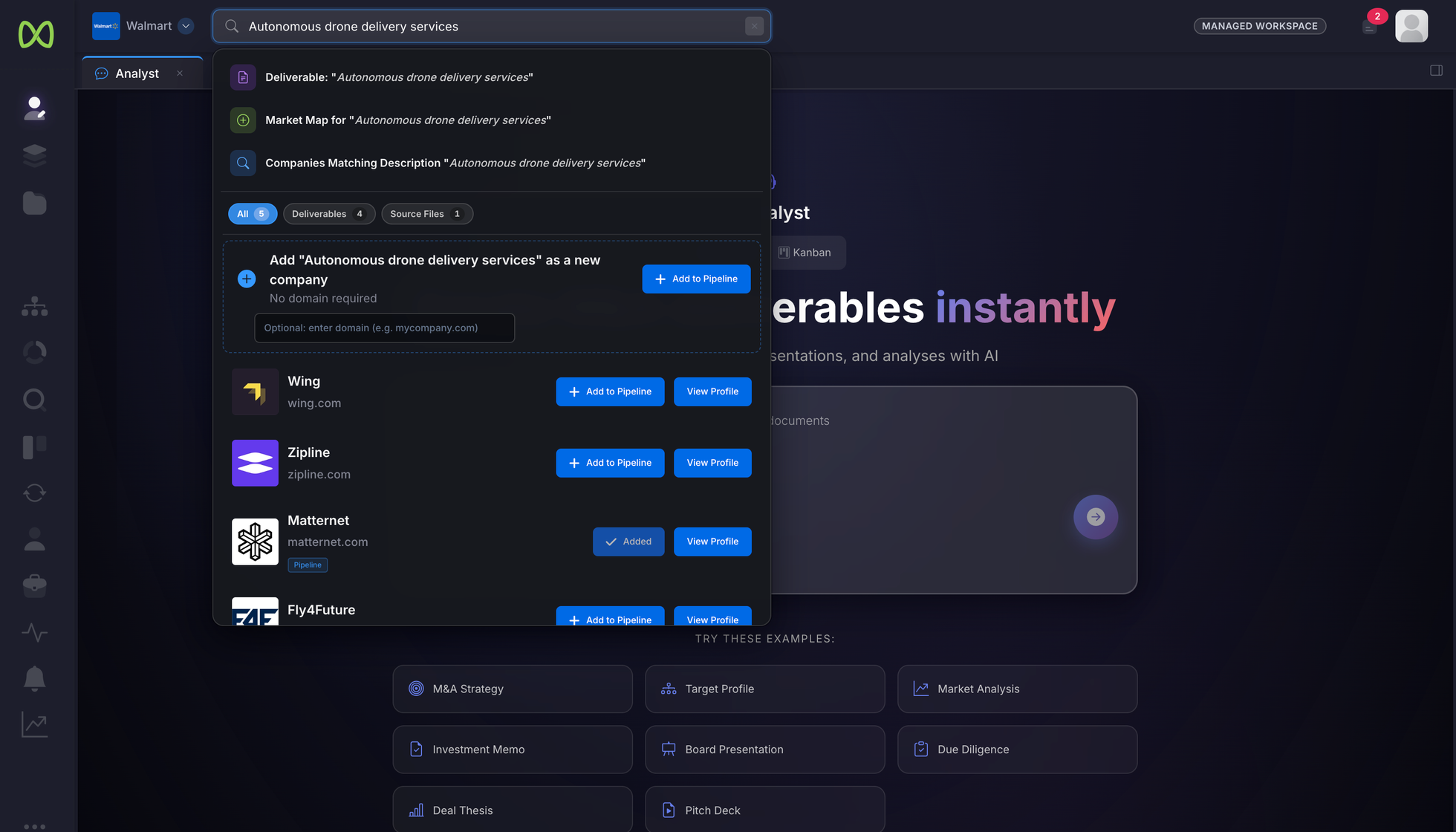The height and width of the screenshot is (832, 1456).
Task: Click the Pipeline tag under Matternet
Action: 308,565
